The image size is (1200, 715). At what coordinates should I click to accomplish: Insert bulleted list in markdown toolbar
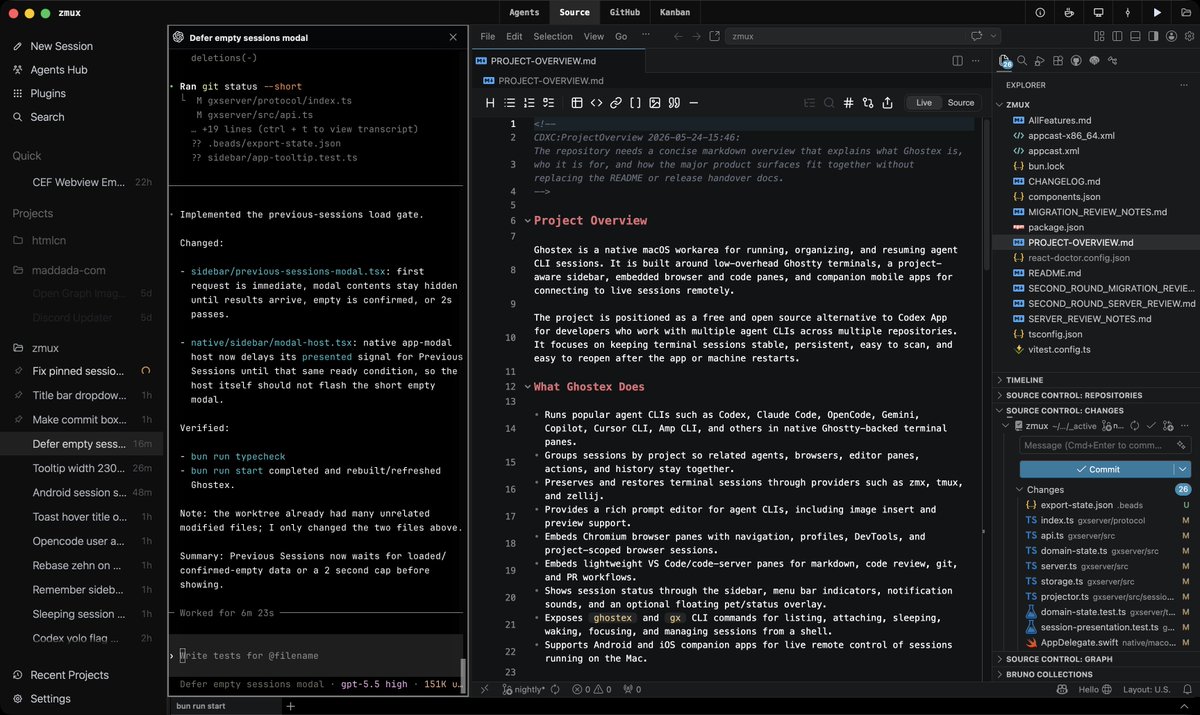pyautogui.click(x=510, y=102)
